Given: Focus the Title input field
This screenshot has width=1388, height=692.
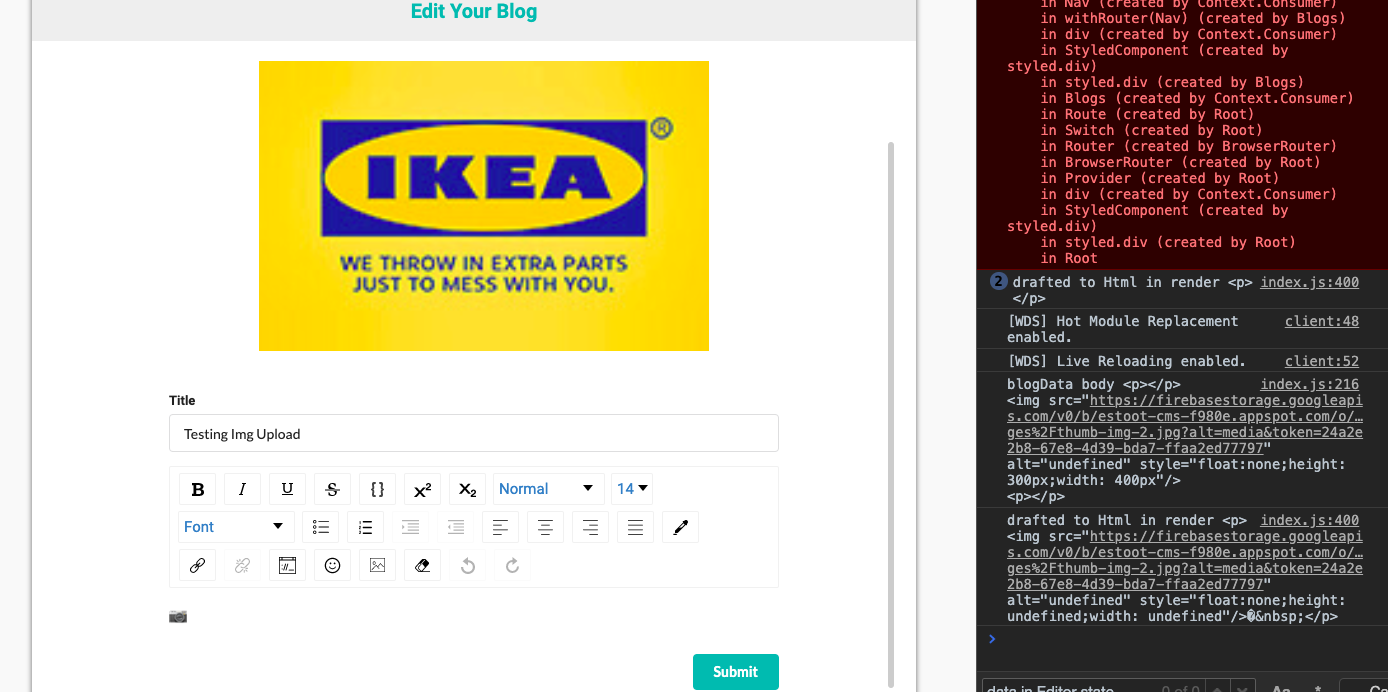Looking at the screenshot, I should tap(474, 434).
